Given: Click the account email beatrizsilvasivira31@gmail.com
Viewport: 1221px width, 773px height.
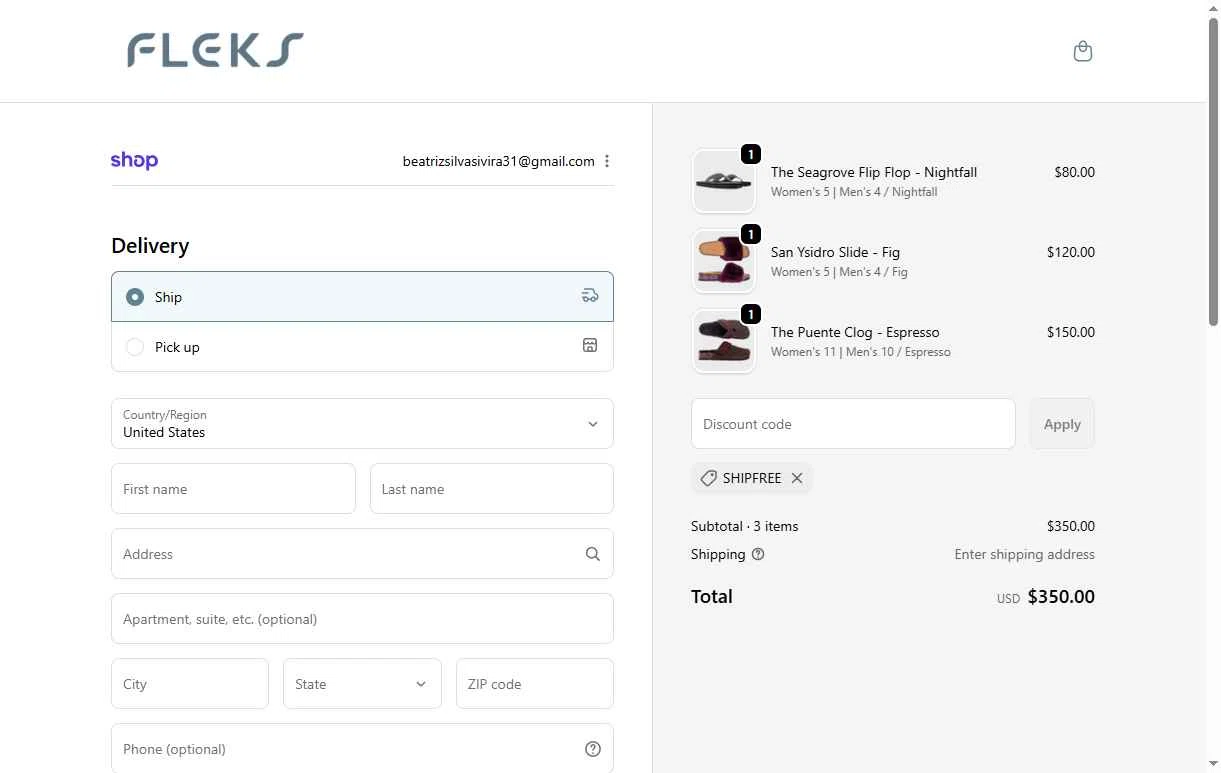Looking at the screenshot, I should point(498,161).
